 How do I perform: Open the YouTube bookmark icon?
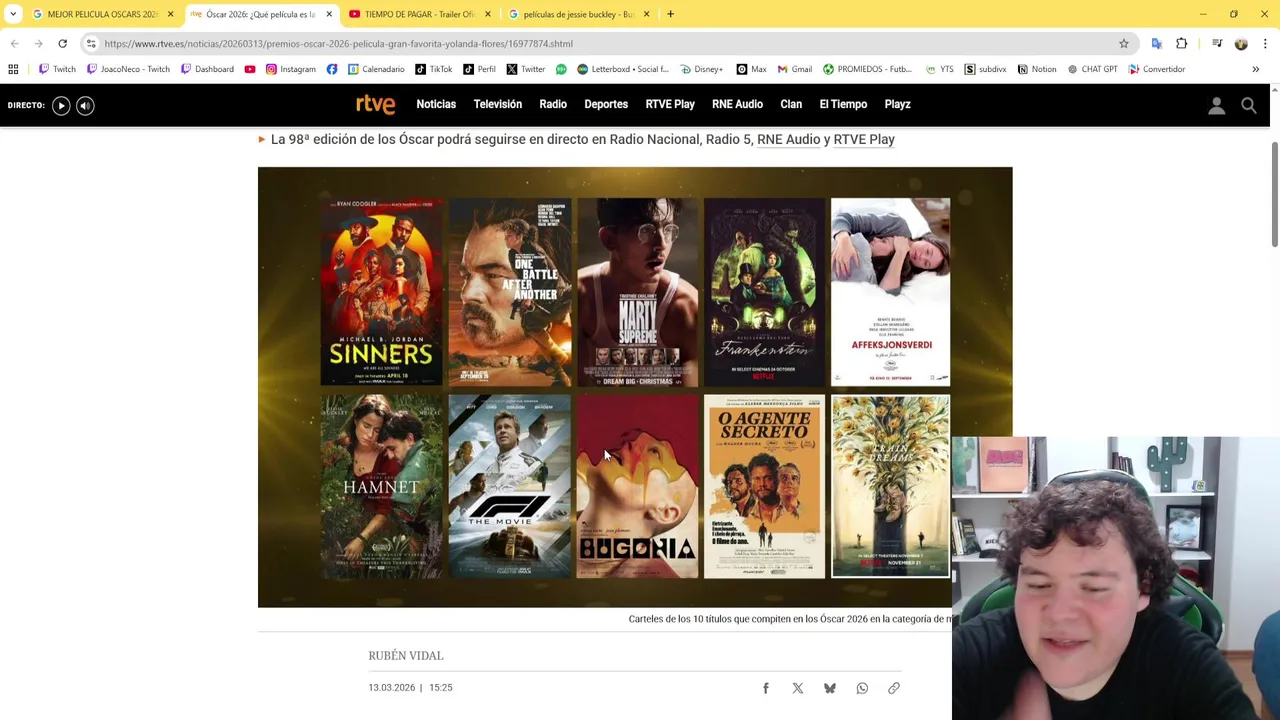point(250,69)
